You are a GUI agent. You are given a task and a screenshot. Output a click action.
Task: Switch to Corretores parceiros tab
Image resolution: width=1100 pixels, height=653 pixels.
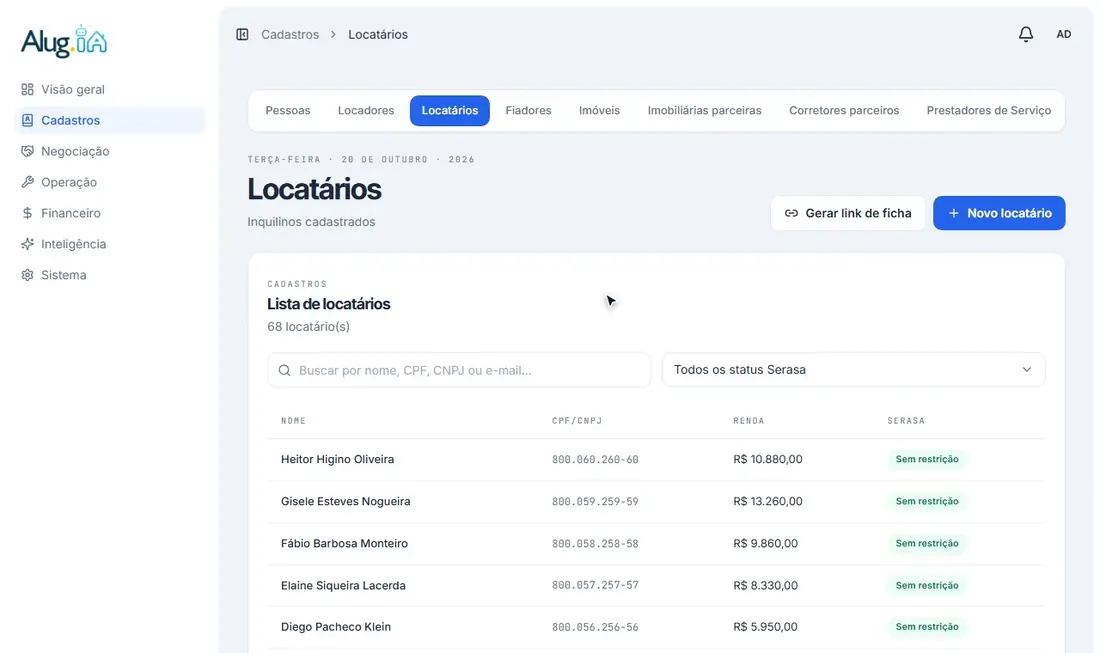(x=844, y=110)
